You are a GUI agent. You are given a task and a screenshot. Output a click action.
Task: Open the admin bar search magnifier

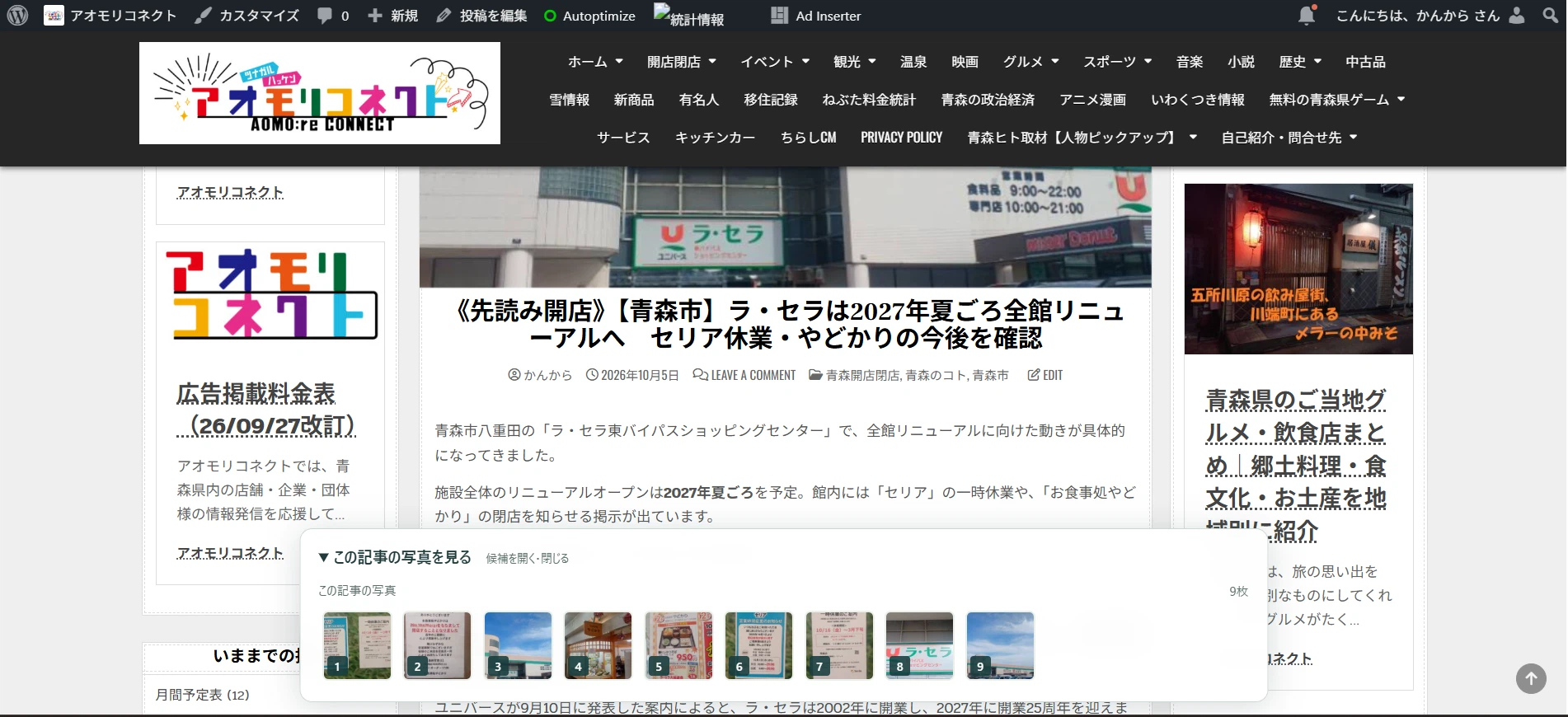click(1551, 15)
